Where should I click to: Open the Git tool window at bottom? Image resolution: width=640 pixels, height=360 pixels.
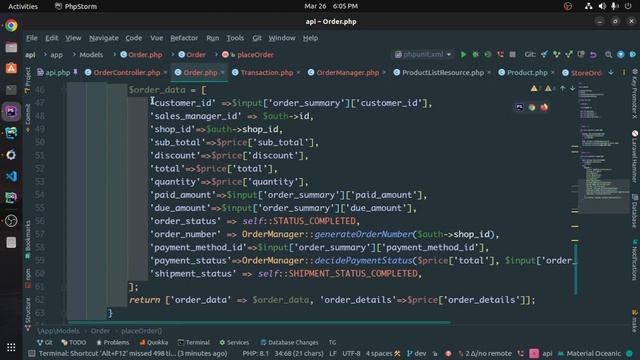[44, 342]
